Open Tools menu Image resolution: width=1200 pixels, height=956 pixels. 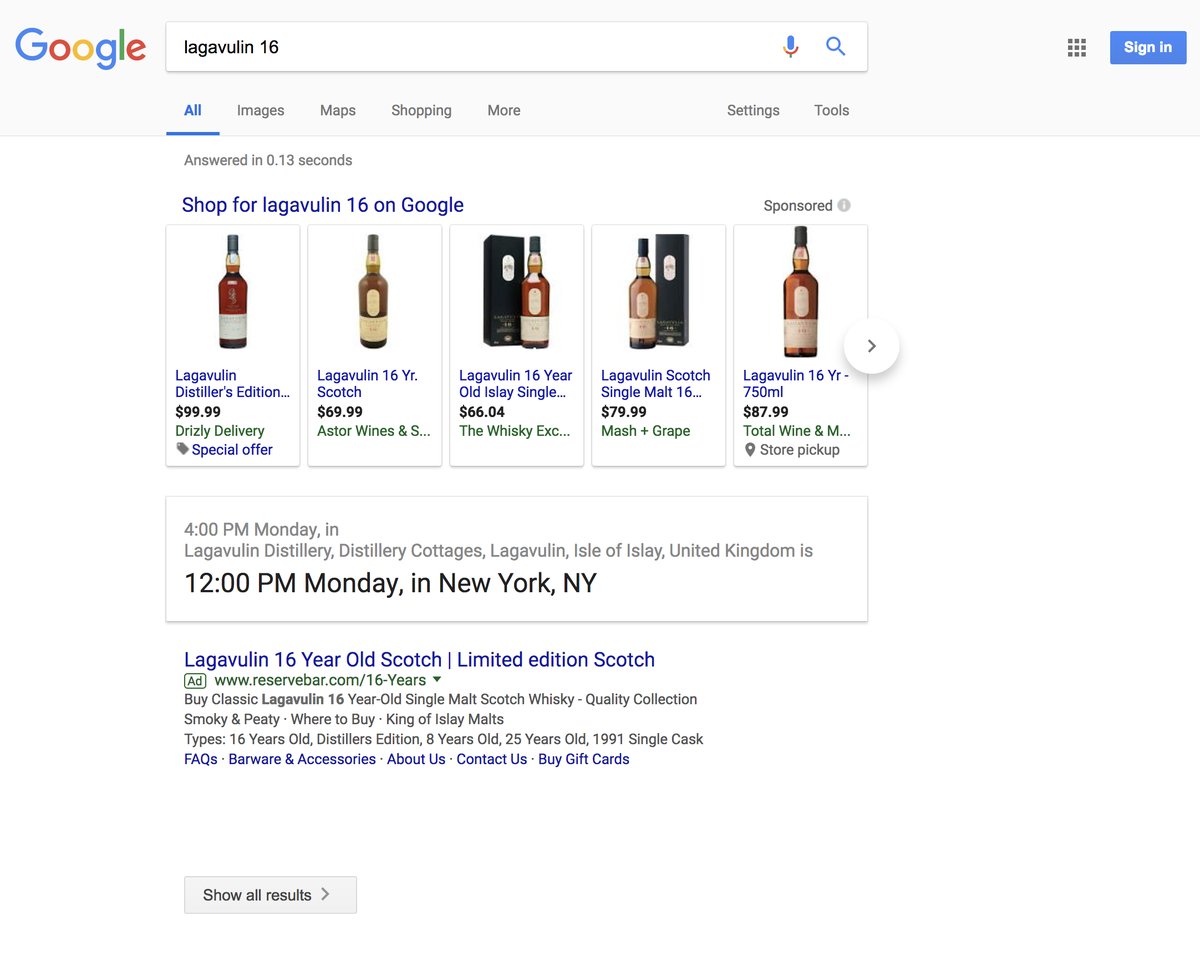pos(831,110)
